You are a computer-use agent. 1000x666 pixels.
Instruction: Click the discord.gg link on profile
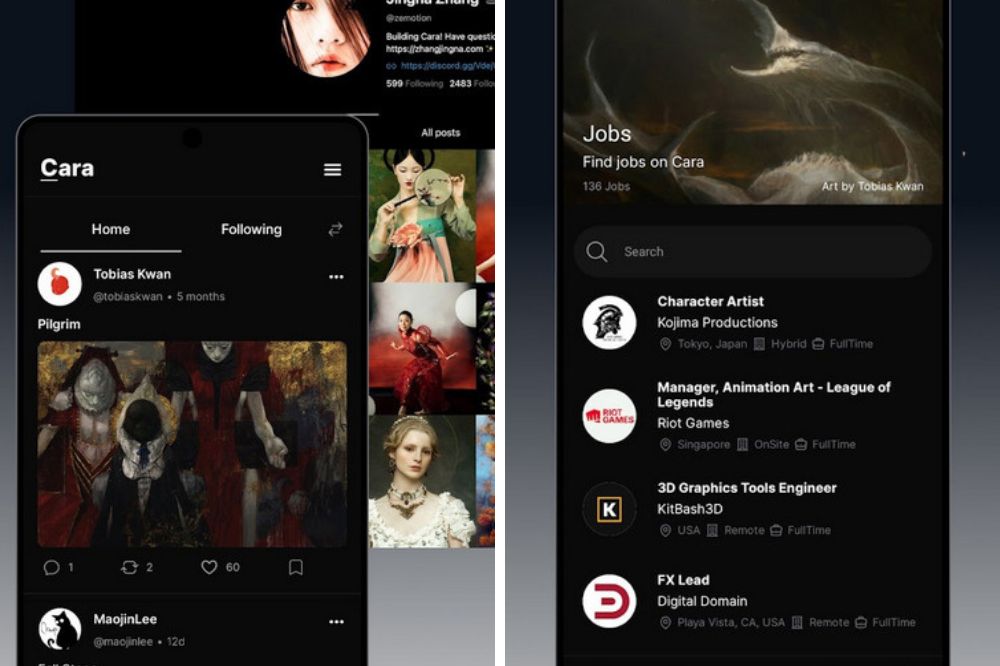(446, 66)
